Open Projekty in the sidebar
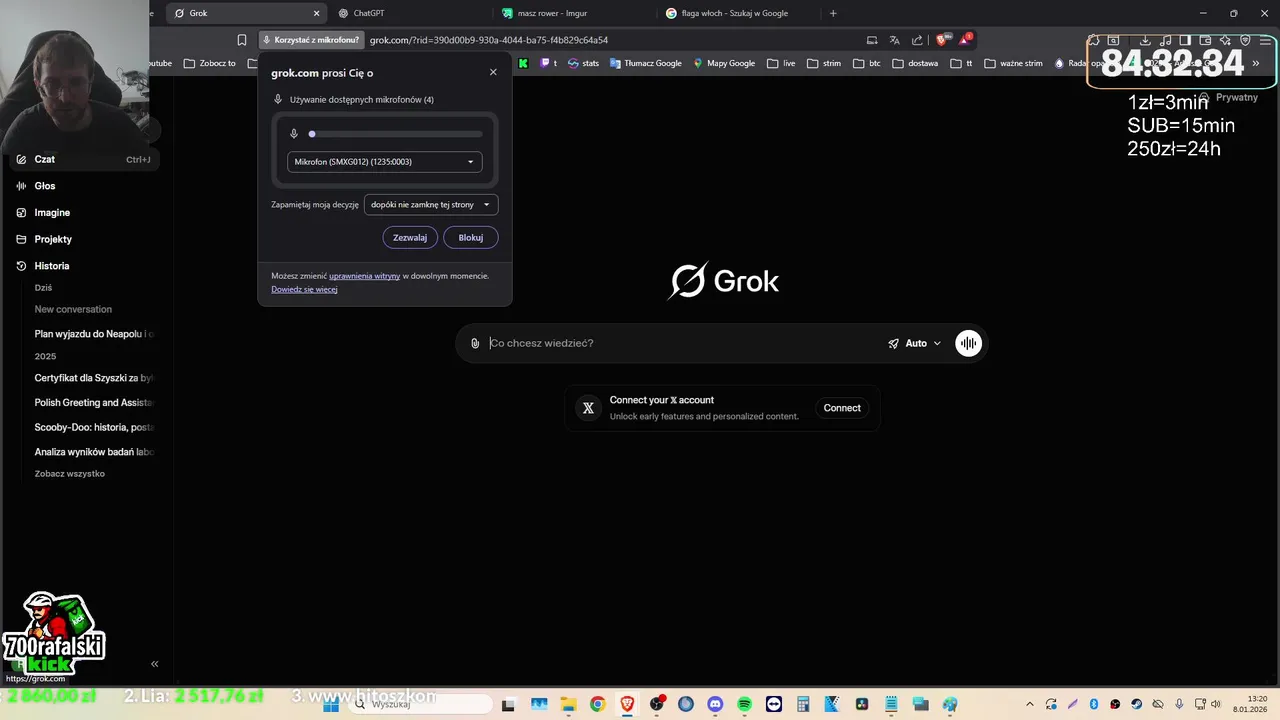The height and width of the screenshot is (720, 1280). point(53,239)
